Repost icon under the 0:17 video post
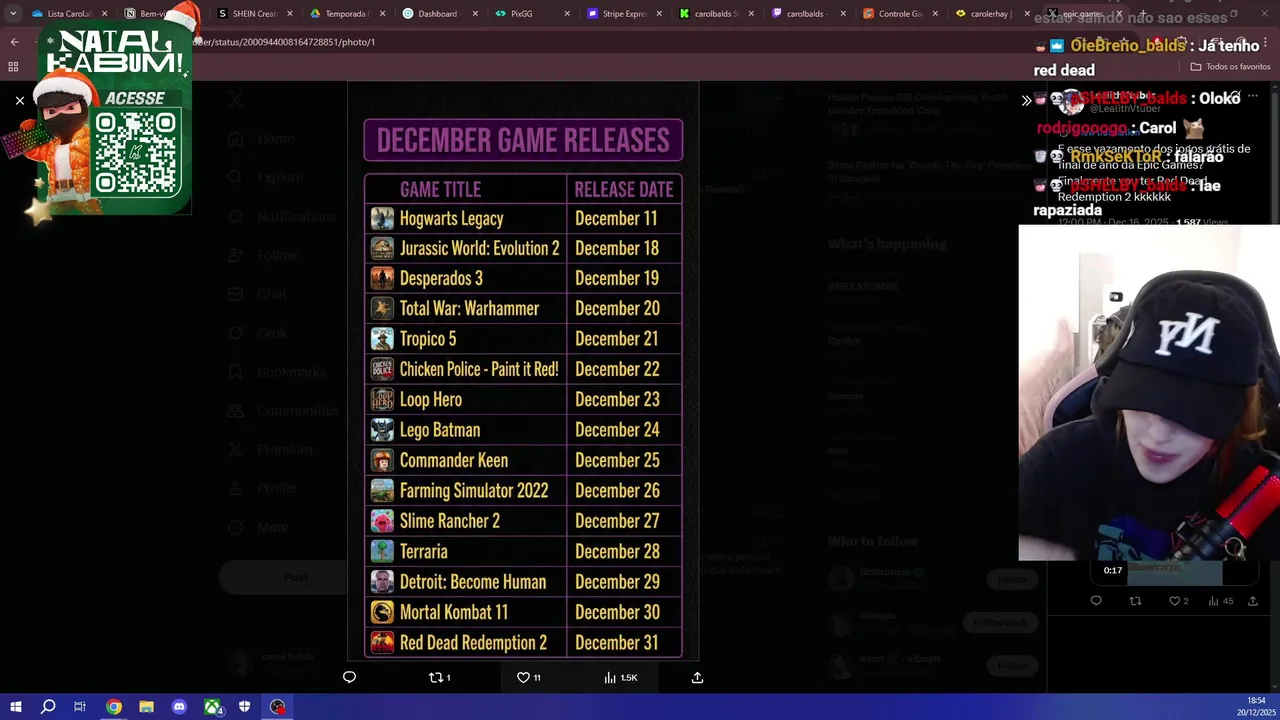The width and height of the screenshot is (1280, 720). pyautogui.click(x=1135, y=601)
